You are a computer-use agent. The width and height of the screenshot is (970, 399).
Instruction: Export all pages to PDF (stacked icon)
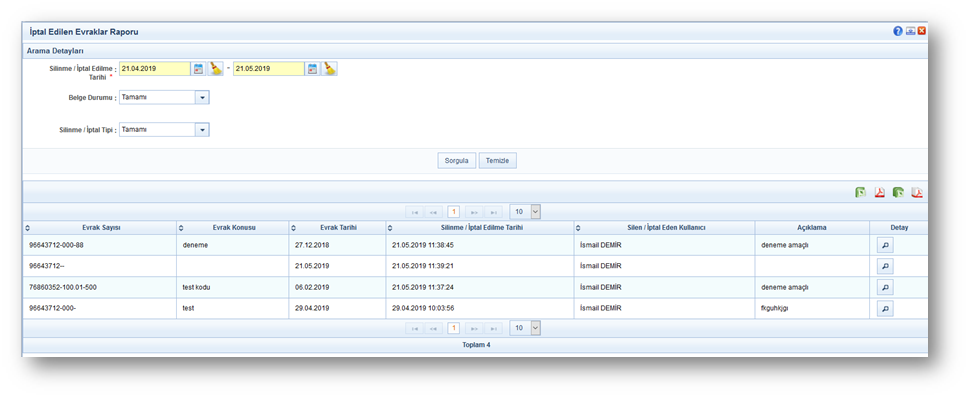point(917,193)
